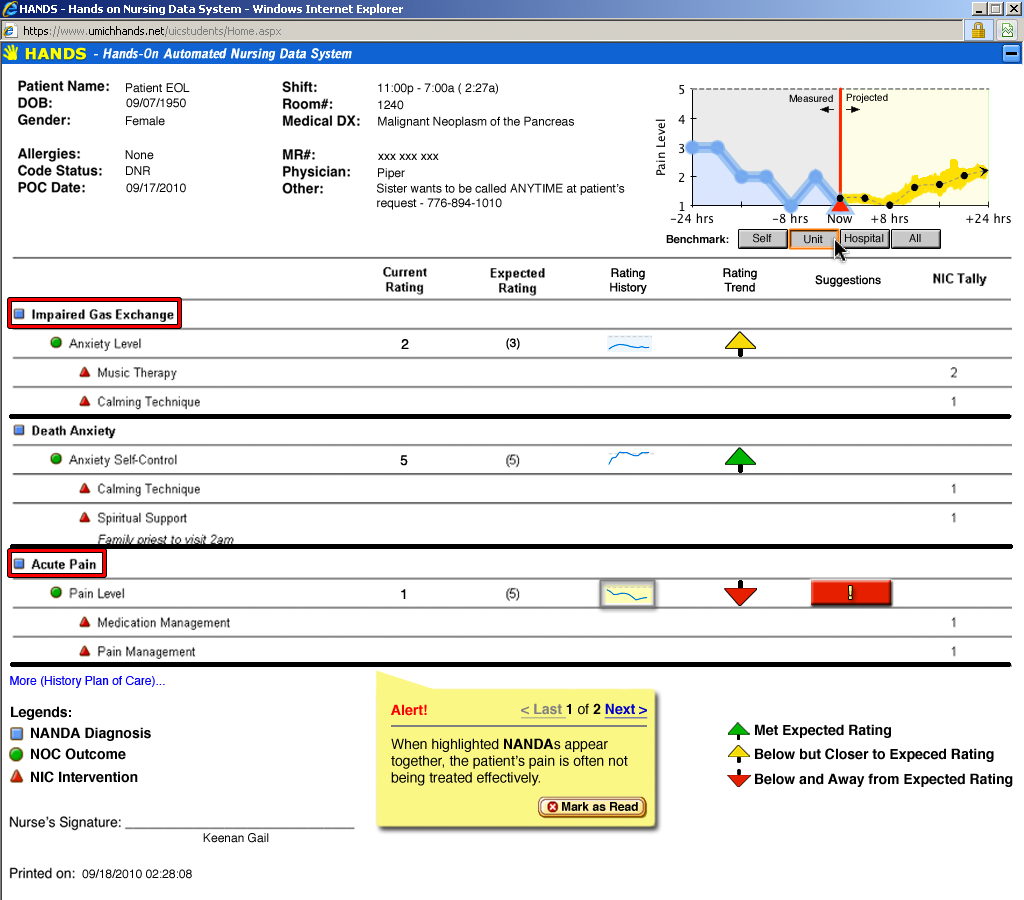The width and height of the screenshot is (1024, 900).
Task: Set benchmark to Unit
Action: [x=812, y=239]
